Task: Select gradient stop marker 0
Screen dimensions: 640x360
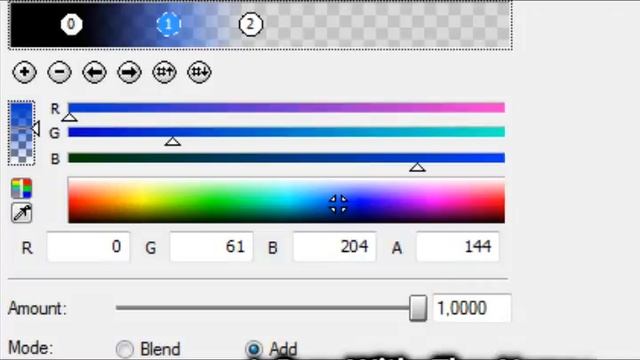Action: coord(71,24)
